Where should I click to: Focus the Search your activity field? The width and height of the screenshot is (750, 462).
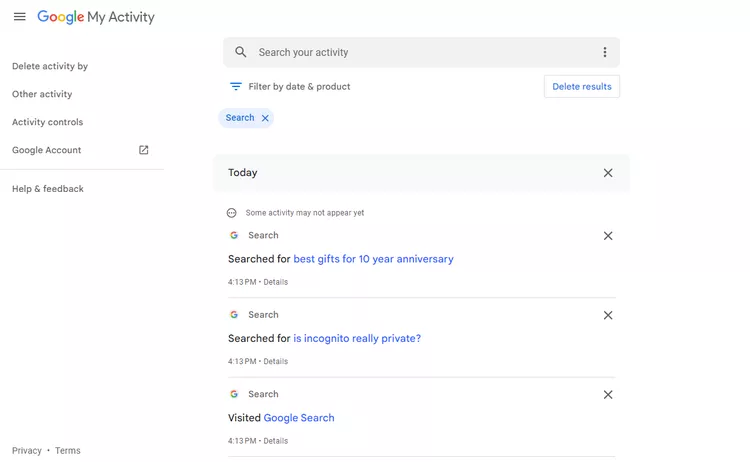(x=421, y=52)
